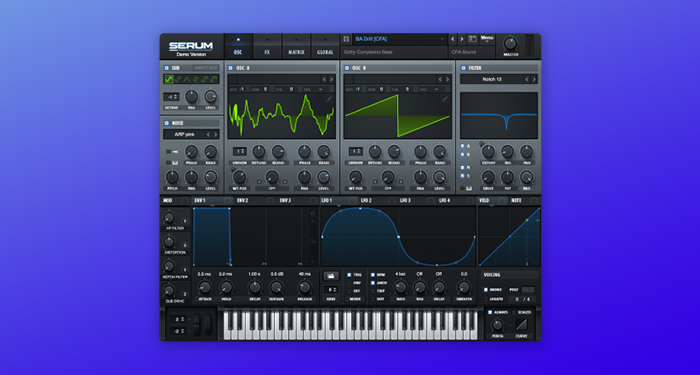Go to next noise sample after ARP pink
This screenshot has height=375, width=700.
click(x=216, y=134)
